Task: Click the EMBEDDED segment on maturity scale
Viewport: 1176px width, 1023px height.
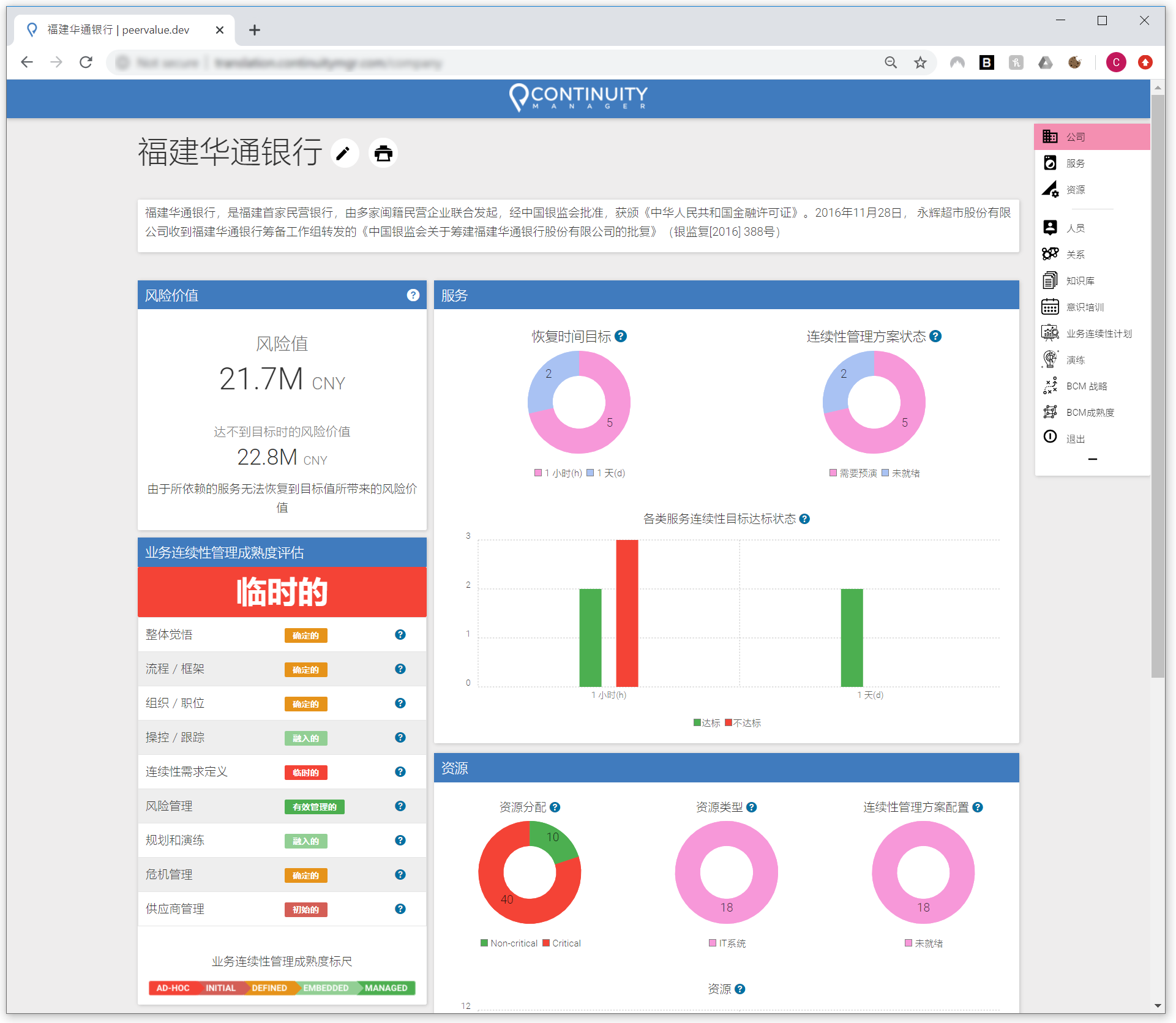Action: [325, 988]
